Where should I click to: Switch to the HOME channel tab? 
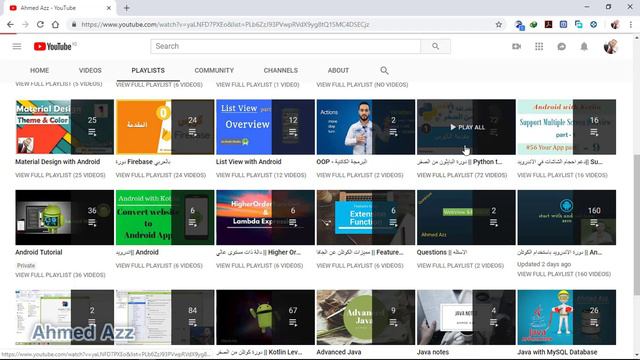(39, 70)
